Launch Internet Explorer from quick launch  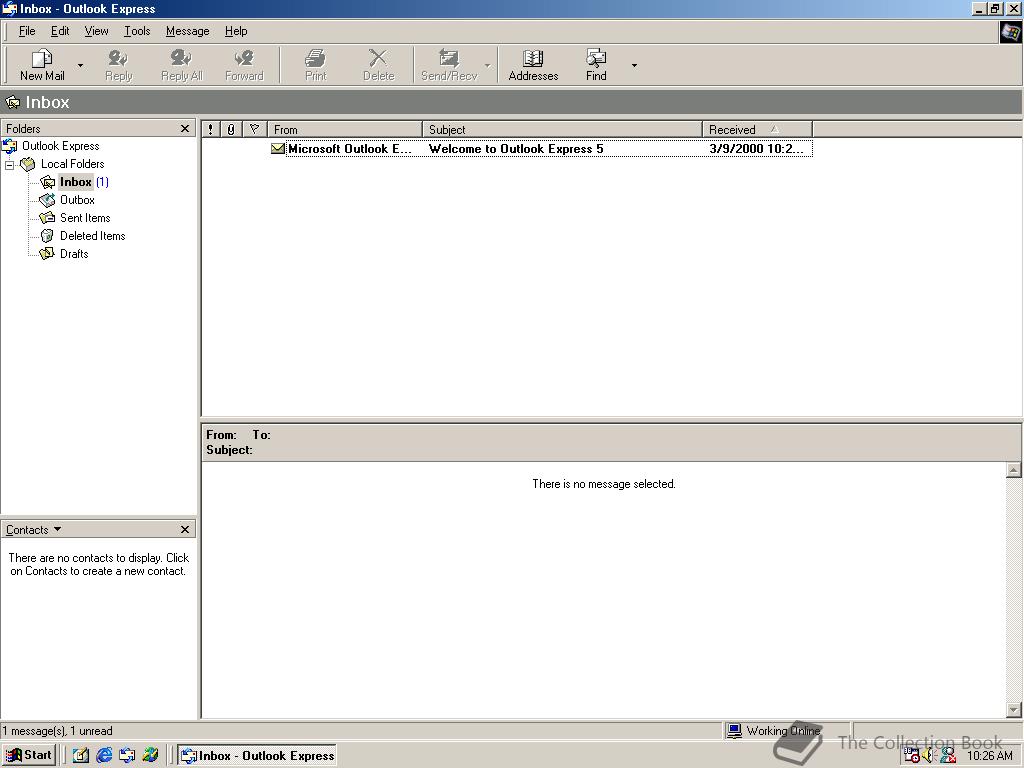coord(104,755)
